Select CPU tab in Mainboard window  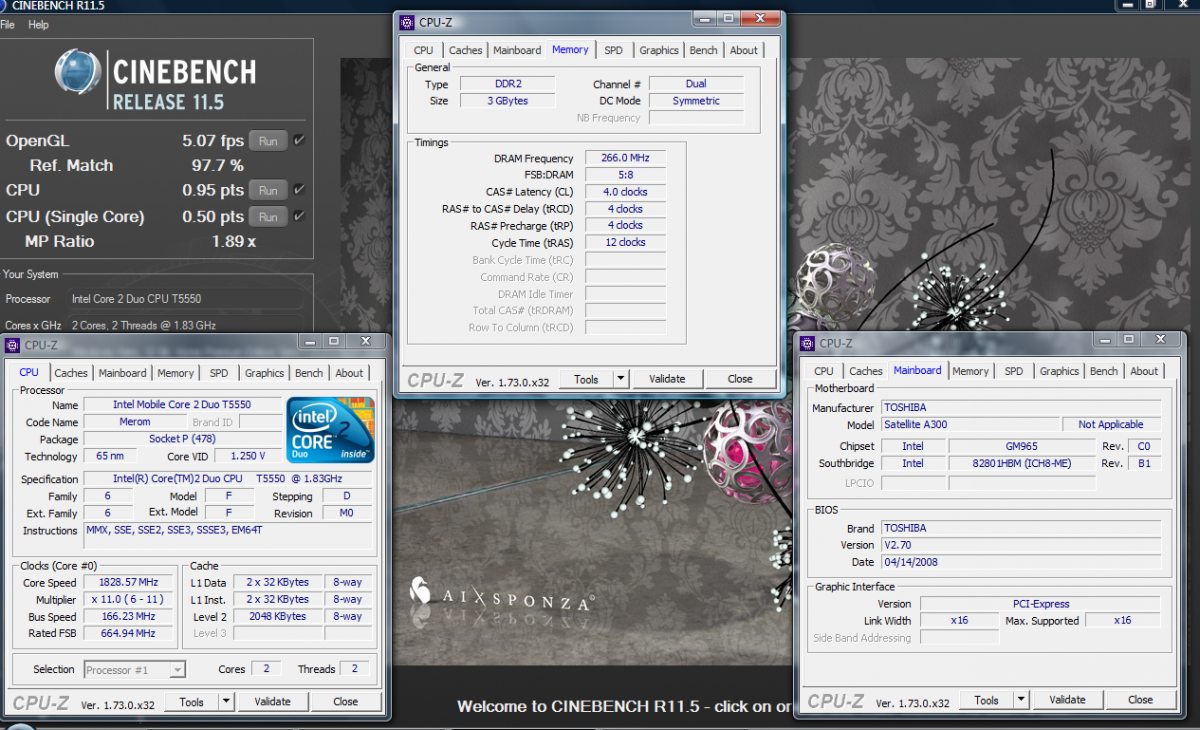point(824,371)
